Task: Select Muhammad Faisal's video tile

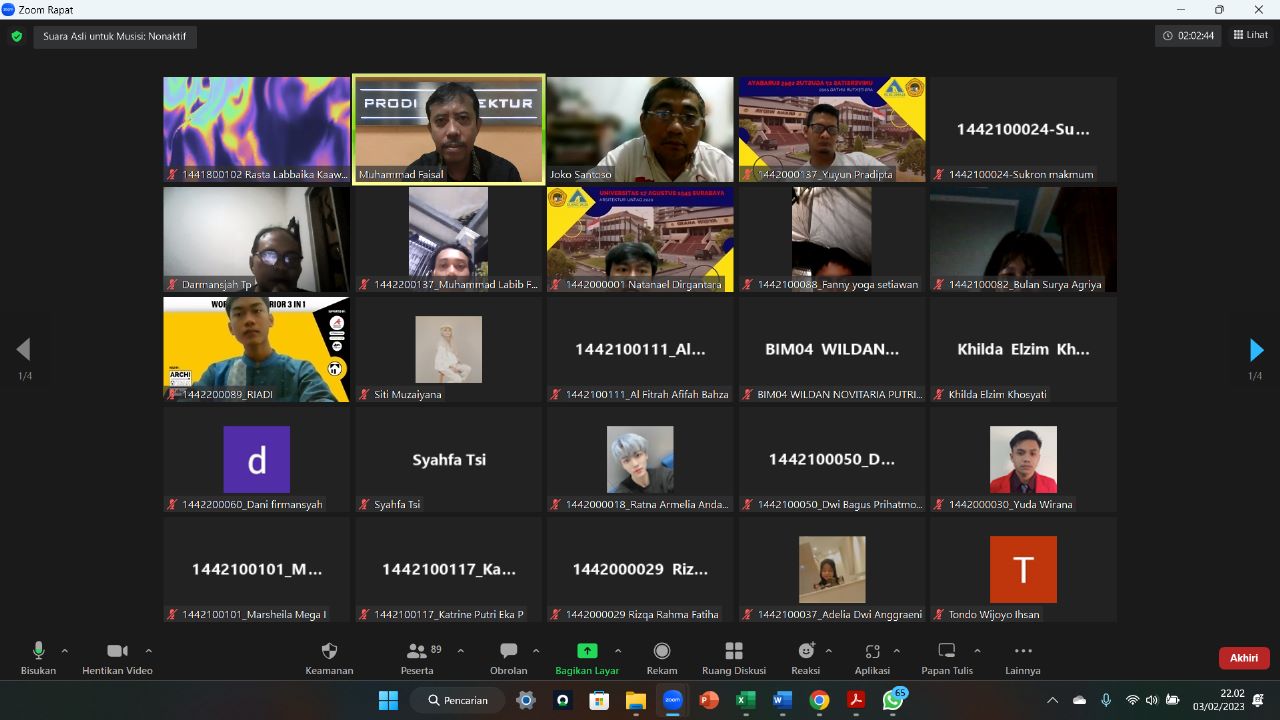Action: [448, 129]
